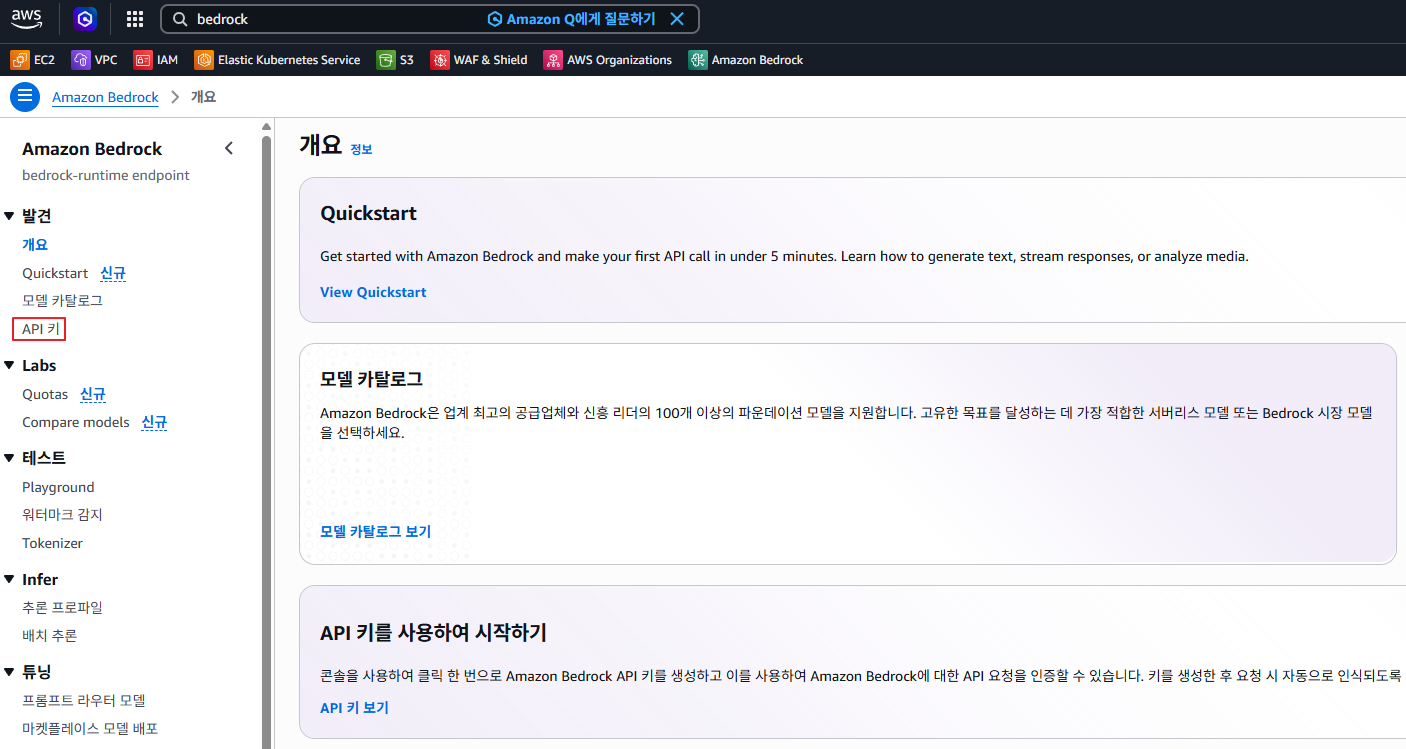The width and height of the screenshot is (1406, 749).
Task: Open Amazon Bedrock breadcrumb link
Action: 105,97
